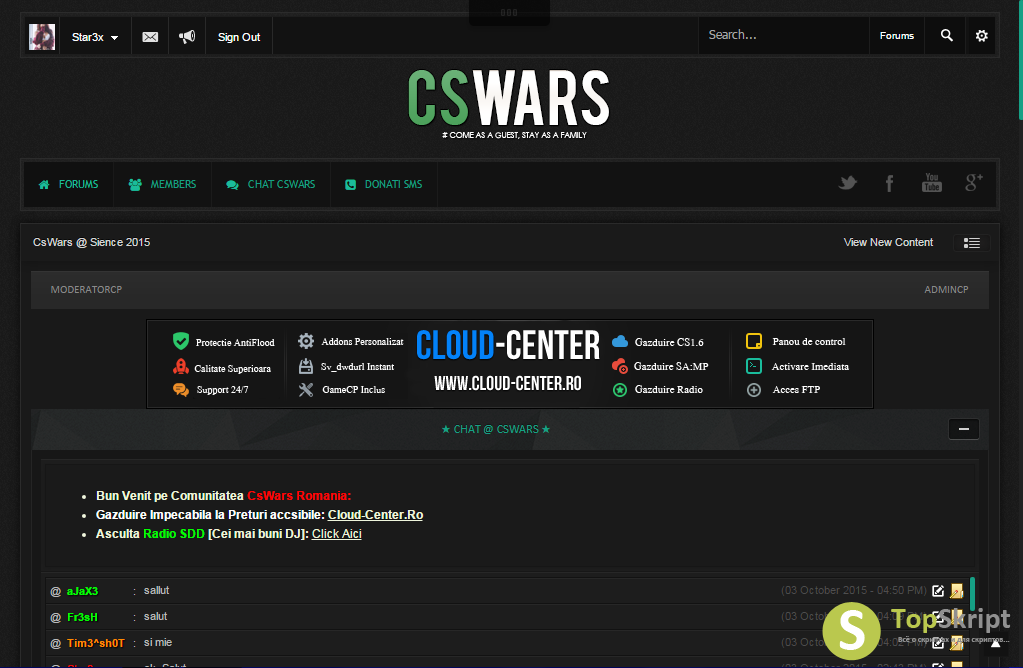Viewport: 1023px width, 668px height.
Task: Open the MODERATORCP menu item
Action: click(86, 290)
